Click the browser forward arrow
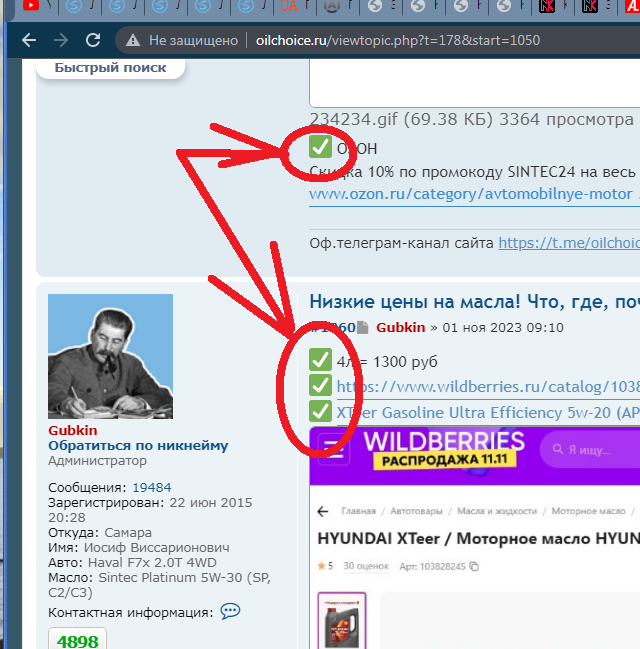The image size is (640, 649). tap(61, 40)
